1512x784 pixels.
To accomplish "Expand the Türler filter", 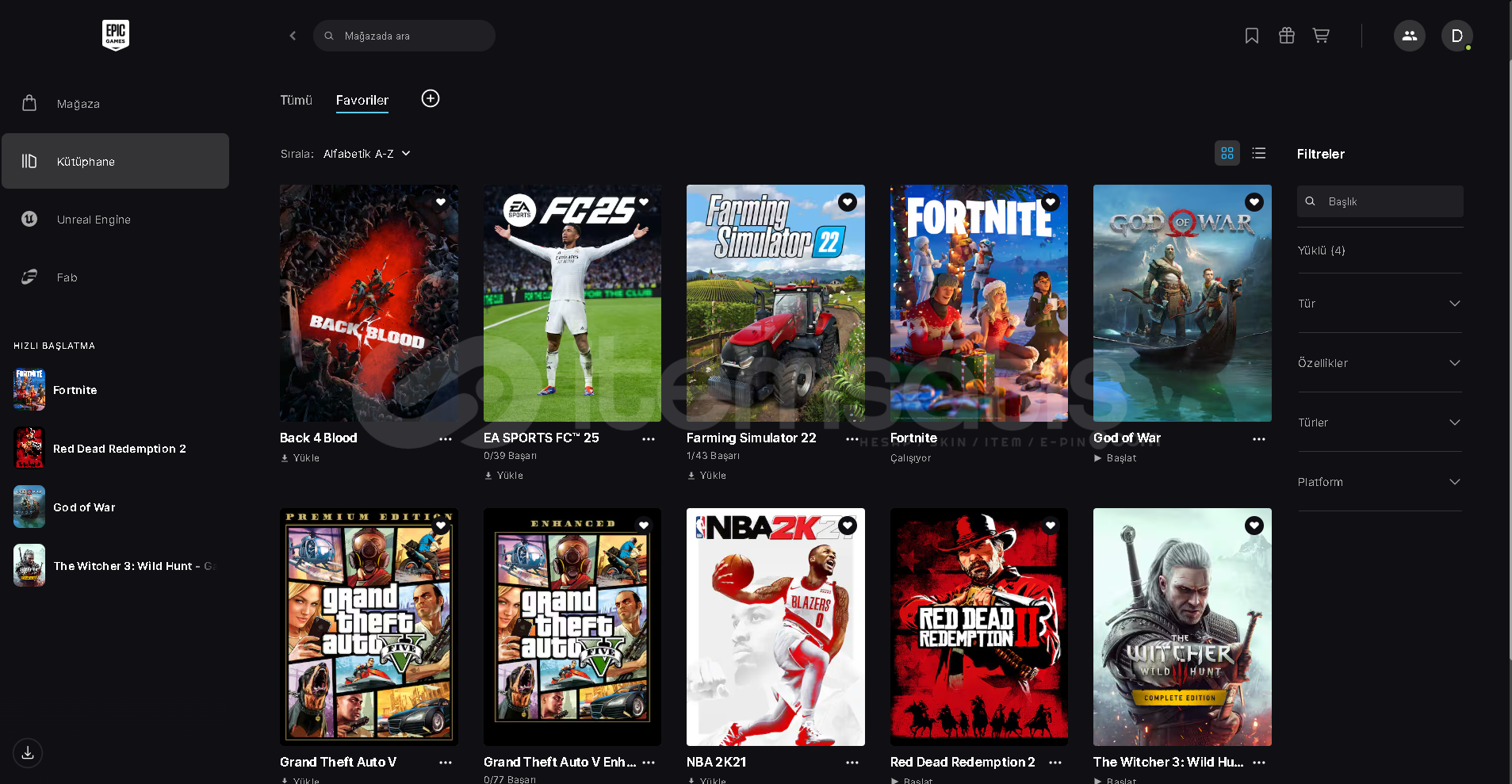I will tap(1380, 423).
